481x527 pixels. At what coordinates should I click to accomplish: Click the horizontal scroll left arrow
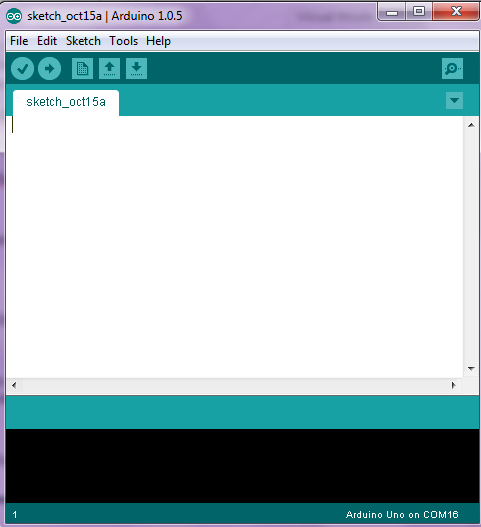pyautogui.click(x=14, y=385)
